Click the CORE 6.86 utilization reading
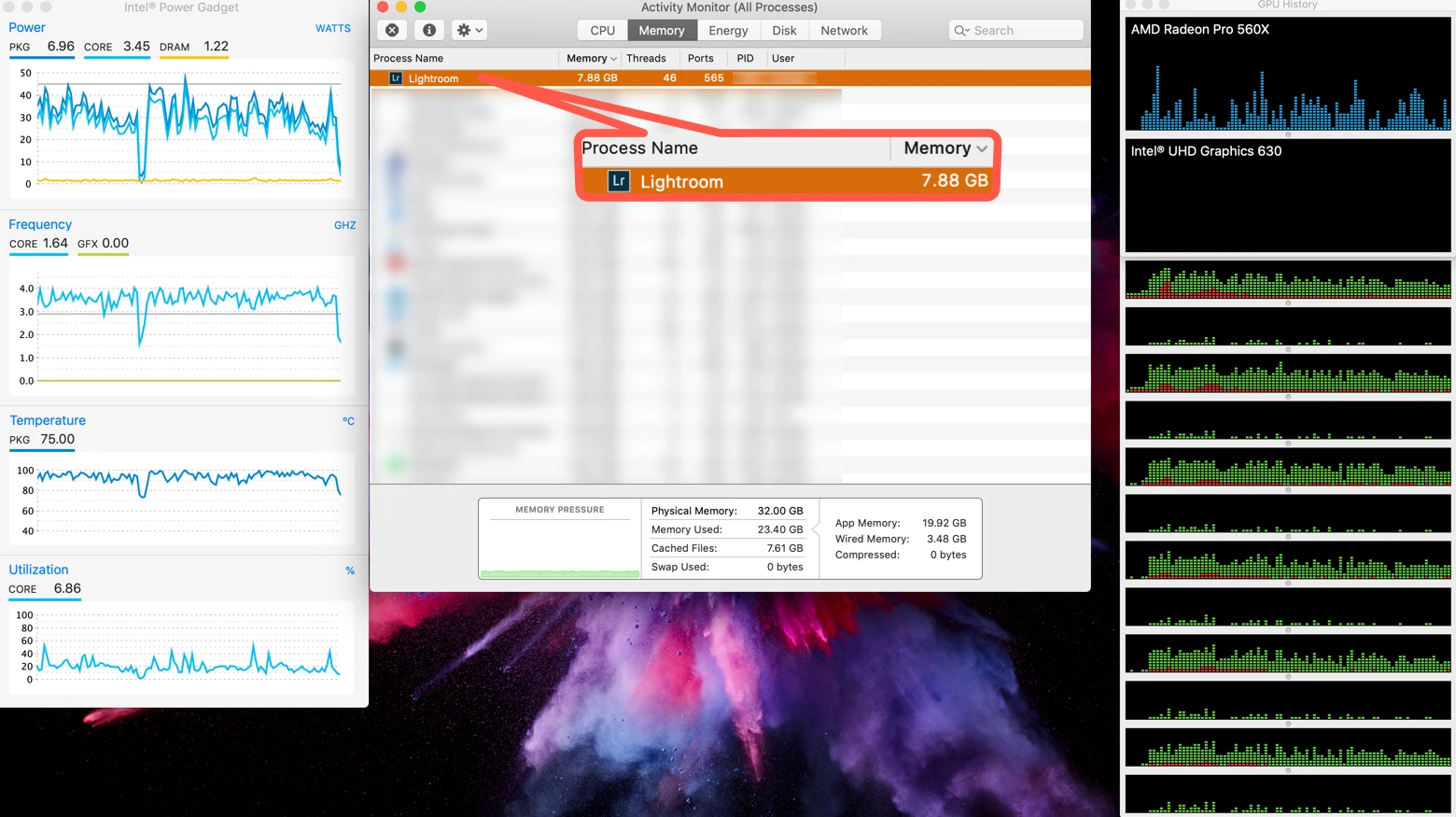1456x817 pixels. 45,589
